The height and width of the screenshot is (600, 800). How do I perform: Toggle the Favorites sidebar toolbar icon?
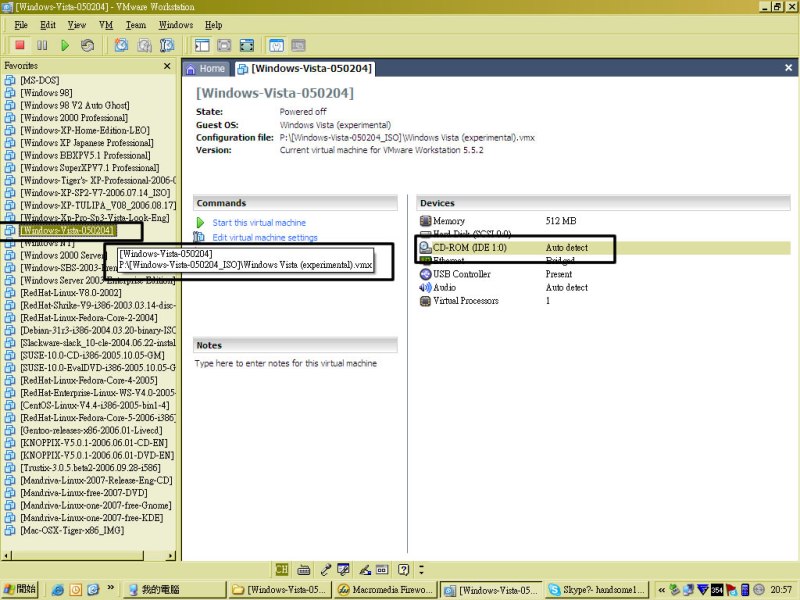(x=202, y=45)
